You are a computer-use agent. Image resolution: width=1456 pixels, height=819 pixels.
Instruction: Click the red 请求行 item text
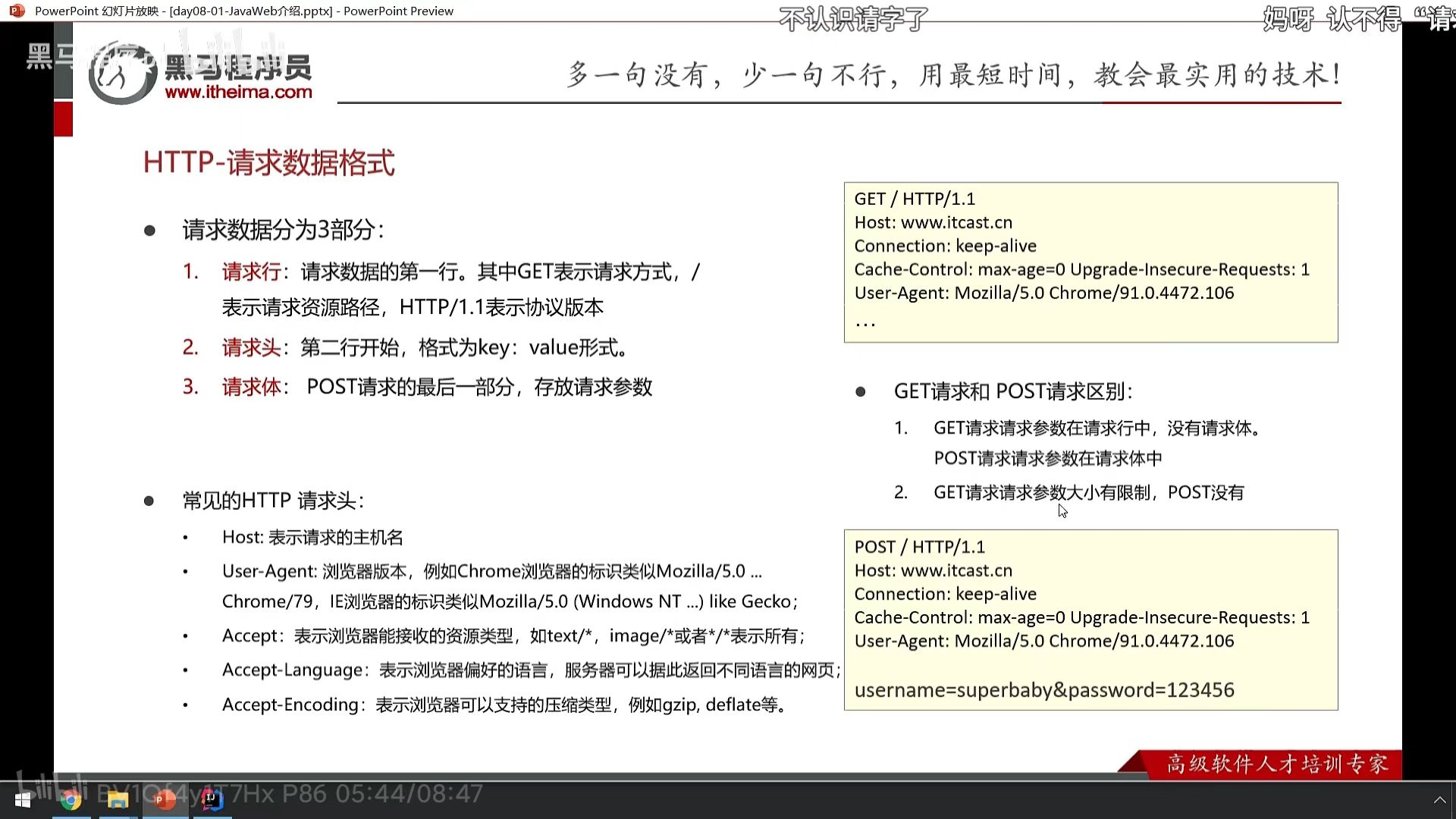pos(250,271)
